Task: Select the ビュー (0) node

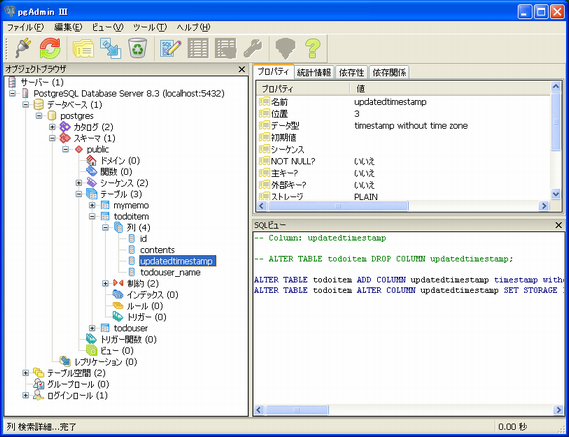Action: (117, 351)
